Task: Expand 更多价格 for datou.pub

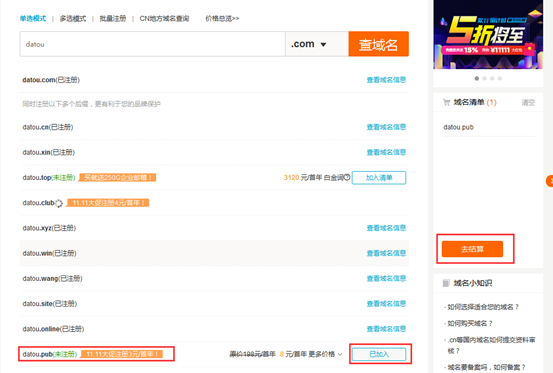Action: (326, 354)
